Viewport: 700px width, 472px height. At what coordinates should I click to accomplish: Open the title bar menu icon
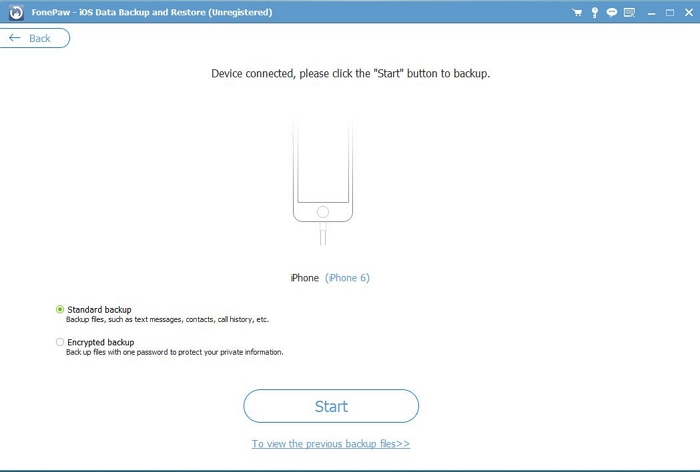629,13
